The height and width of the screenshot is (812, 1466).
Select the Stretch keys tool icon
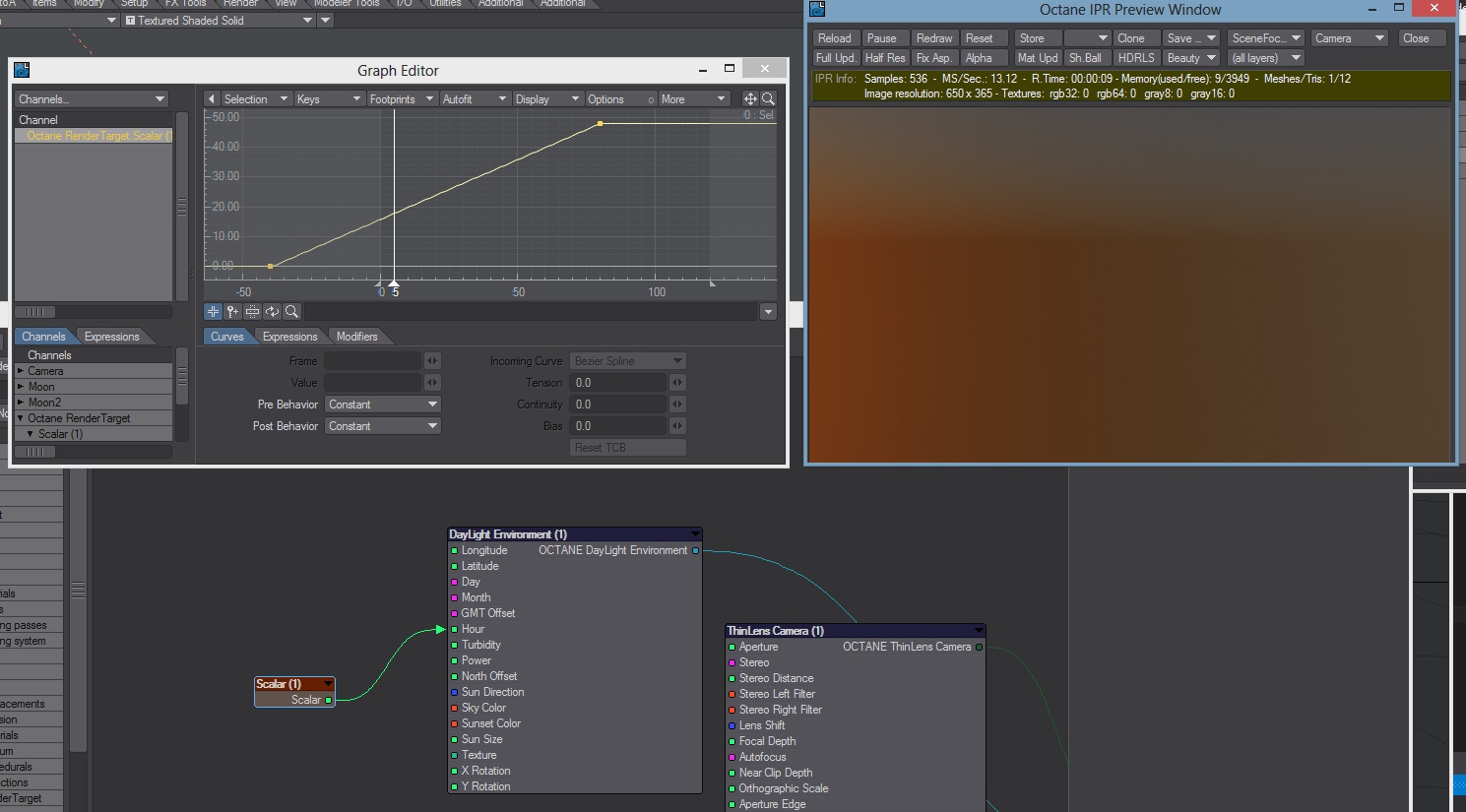pyautogui.click(x=252, y=311)
